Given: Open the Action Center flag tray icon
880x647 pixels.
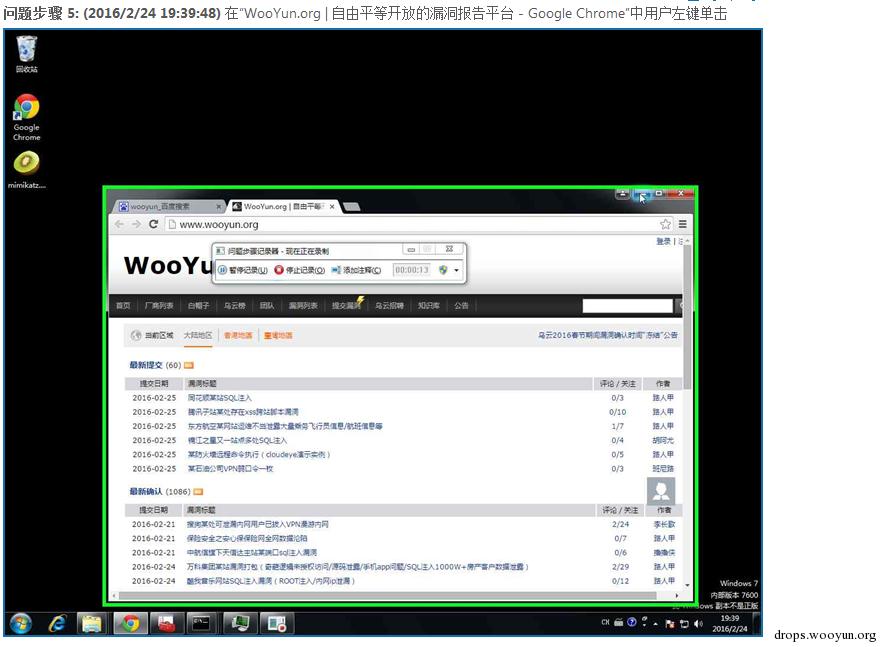Looking at the screenshot, I should click(670, 623).
